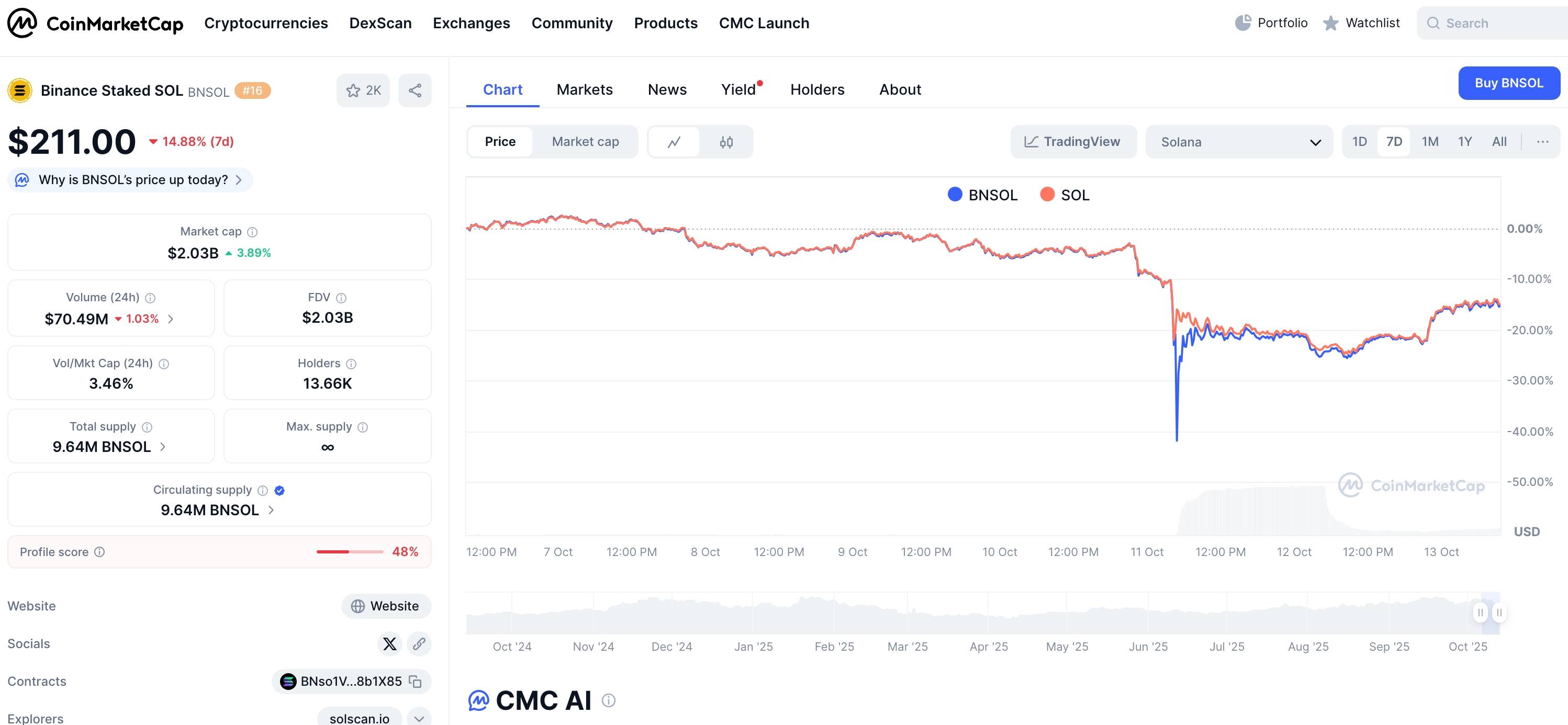Open the X (Twitter) social link
This screenshot has width=1568, height=725.
389,643
